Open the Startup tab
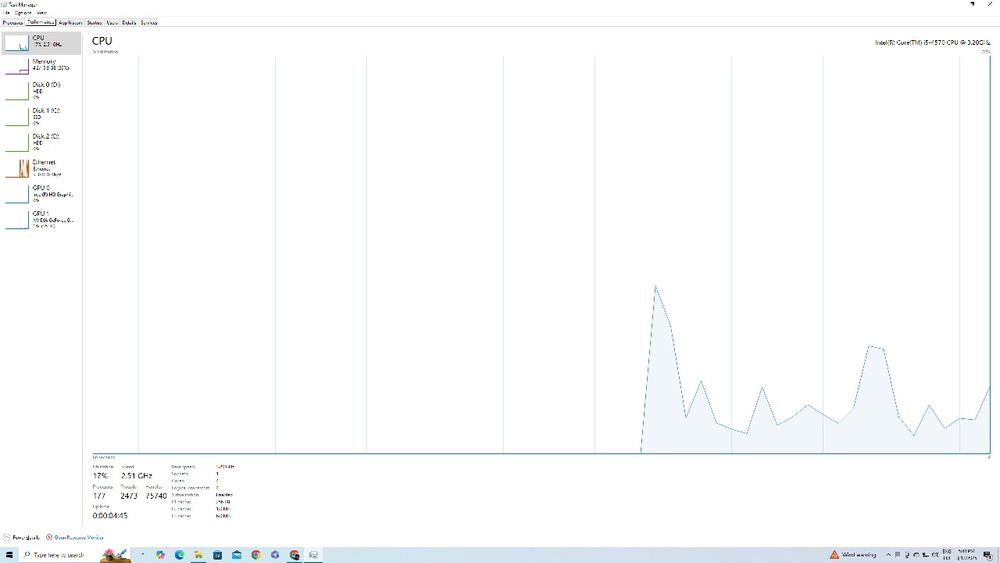This screenshot has width=1000, height=563. [x=94, y=22]
